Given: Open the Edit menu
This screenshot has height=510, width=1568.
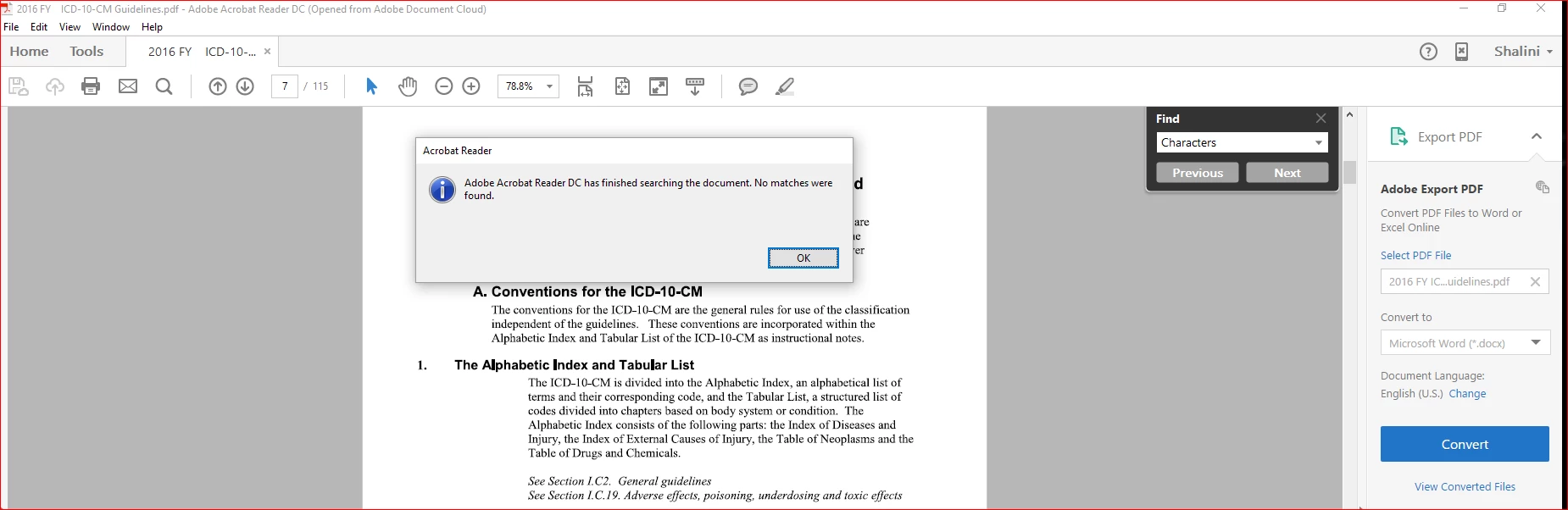Looking at the screenshot, I should tap(39, 27).
